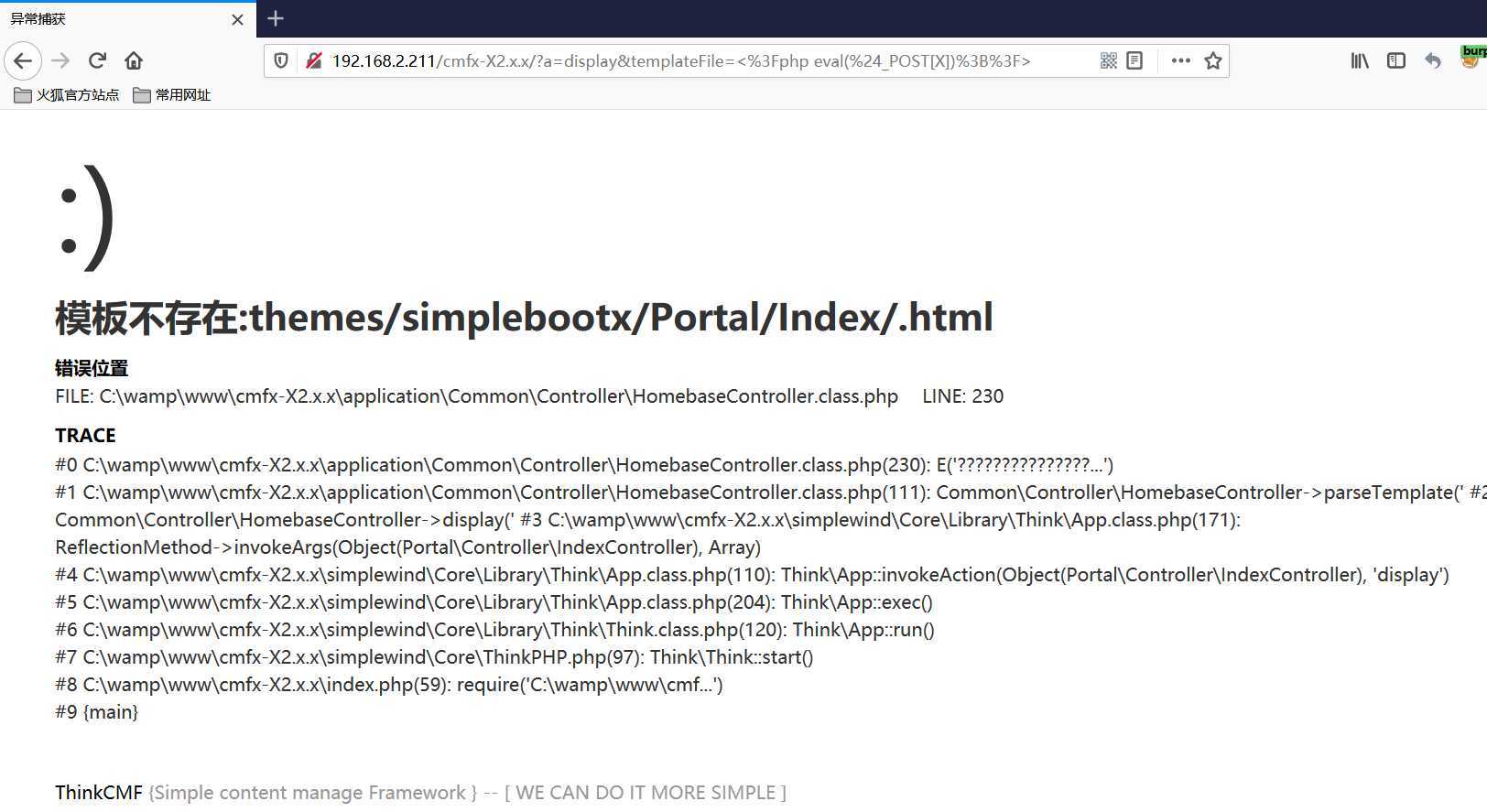This screenshot has width=1487, height=812.
Task: Click the smiley face :) symbol
Action: 86,218
